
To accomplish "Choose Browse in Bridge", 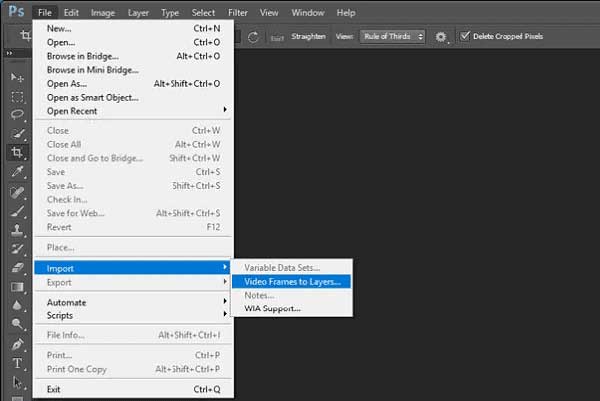I will tap(132, 56).
